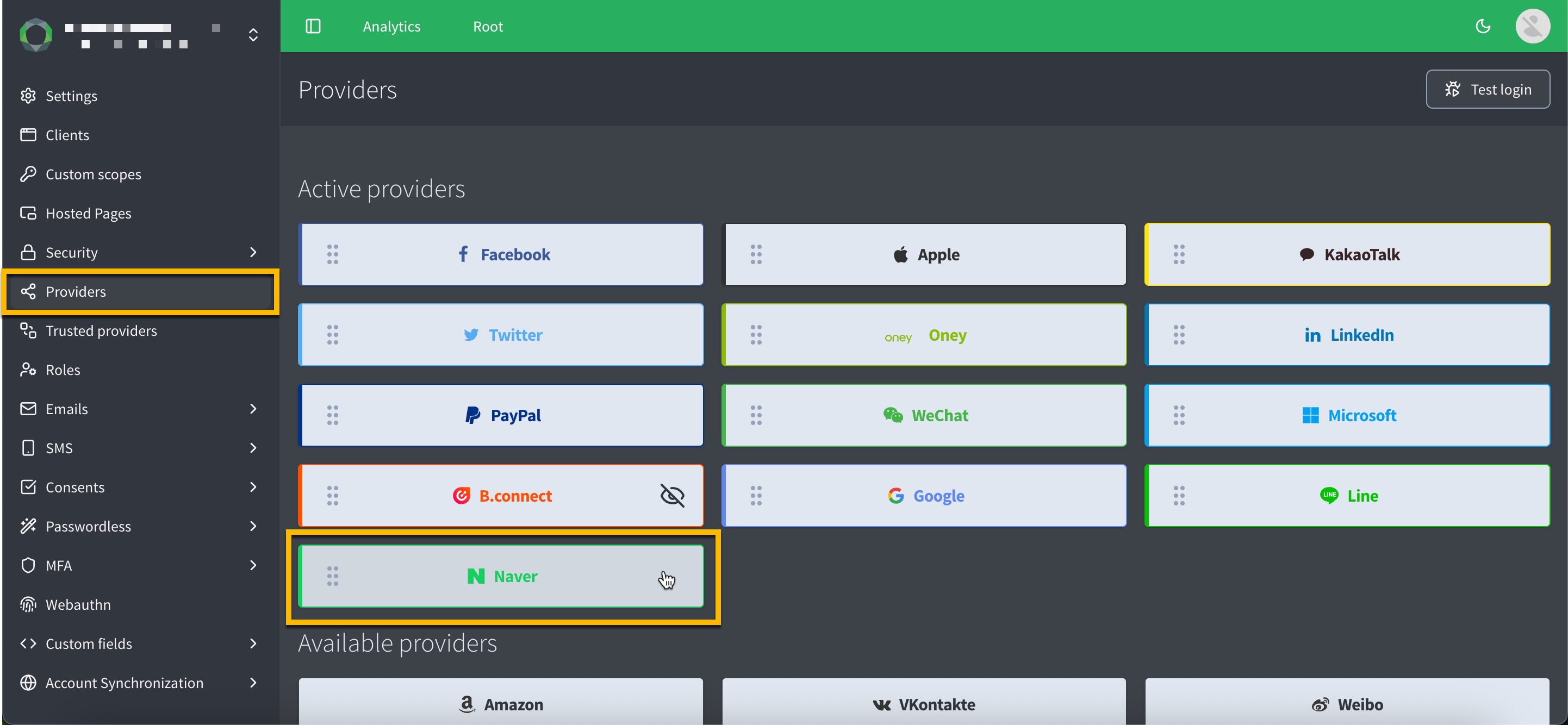The width and height of the screenshot is (1568, 725).
Task: Open the WeChat provider card
Action: coord(924,415)
